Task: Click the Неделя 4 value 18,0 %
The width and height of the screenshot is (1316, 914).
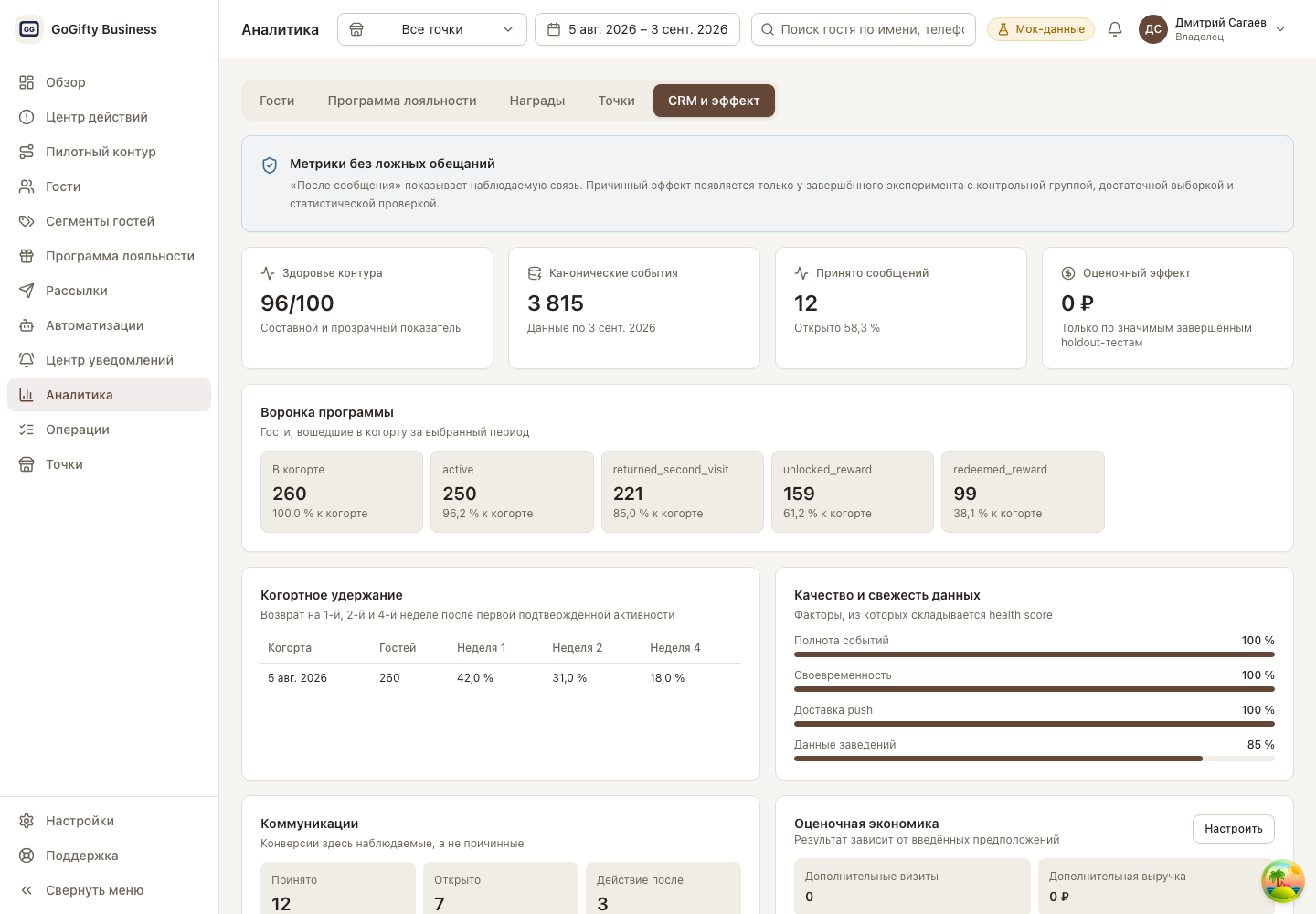Action: tap(667, 678)
